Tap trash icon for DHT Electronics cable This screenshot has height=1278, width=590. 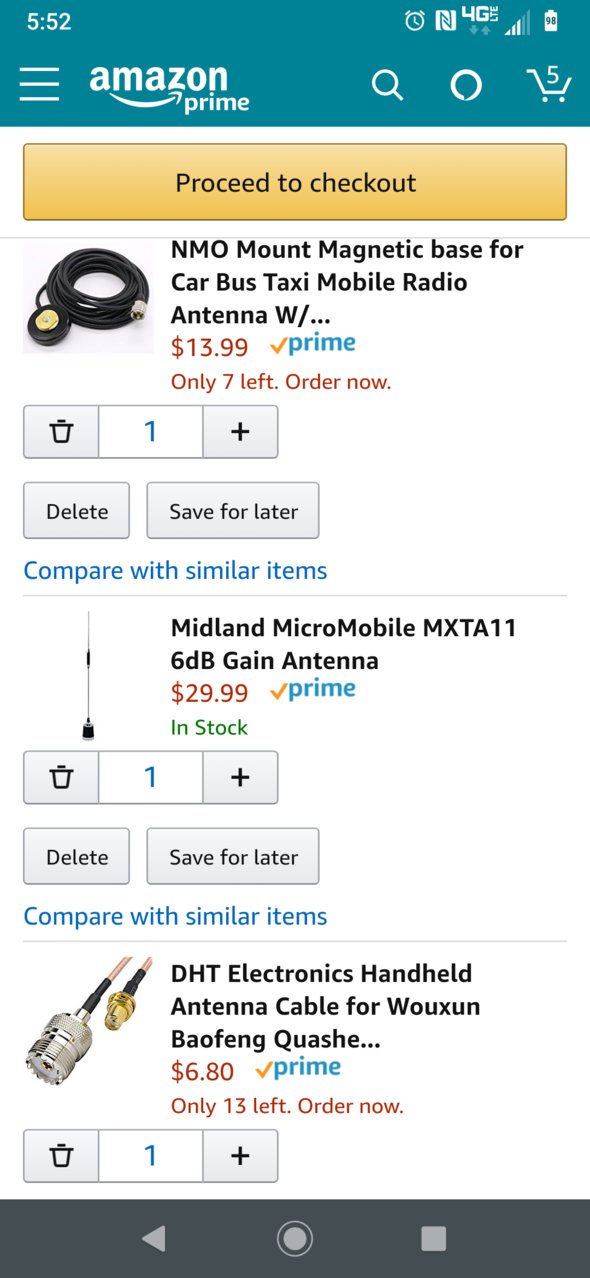pyautogui.click(x=62, y=1156)
